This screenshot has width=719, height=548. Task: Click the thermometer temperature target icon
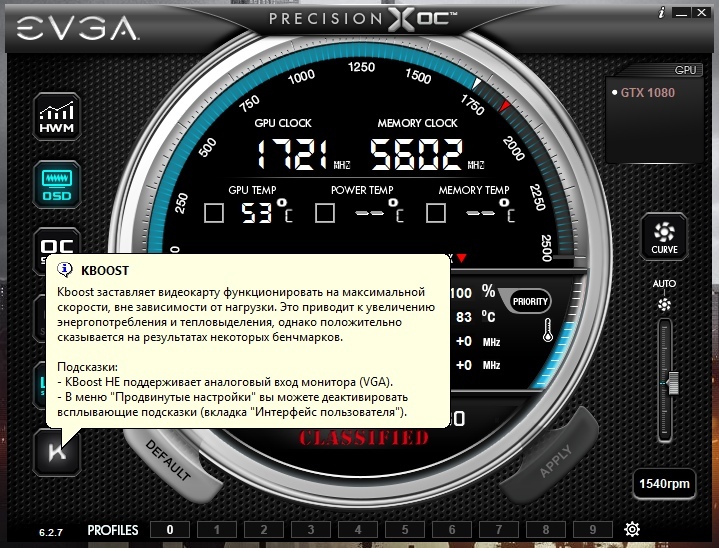click(x=548, y=330)
